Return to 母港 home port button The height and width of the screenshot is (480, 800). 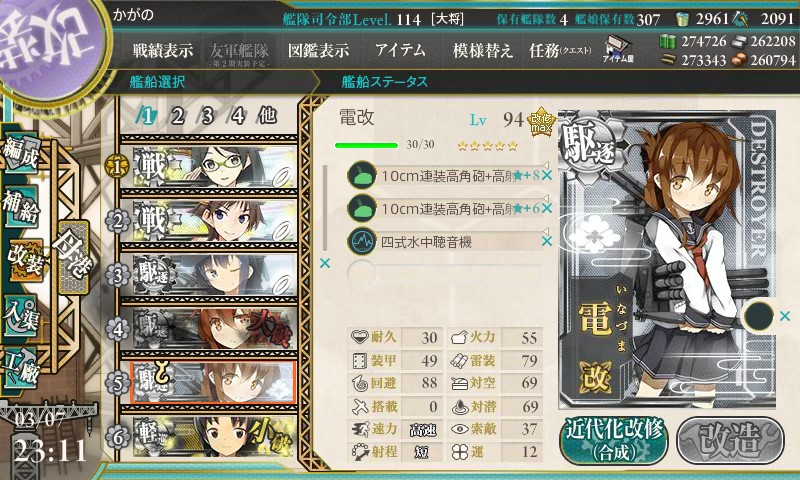pos(73,257)
